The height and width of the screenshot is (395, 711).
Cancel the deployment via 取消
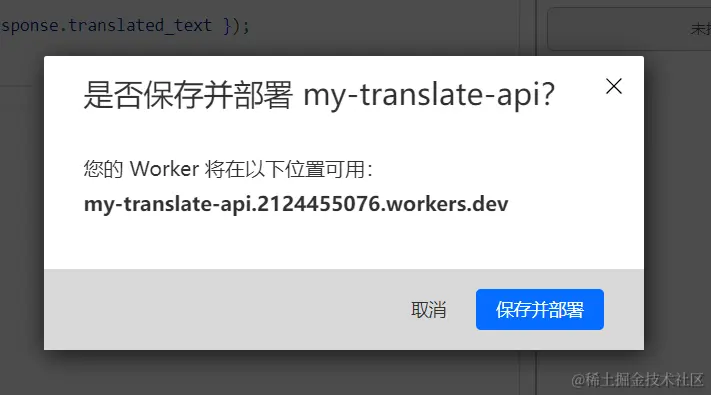click(x=429, y=310)
